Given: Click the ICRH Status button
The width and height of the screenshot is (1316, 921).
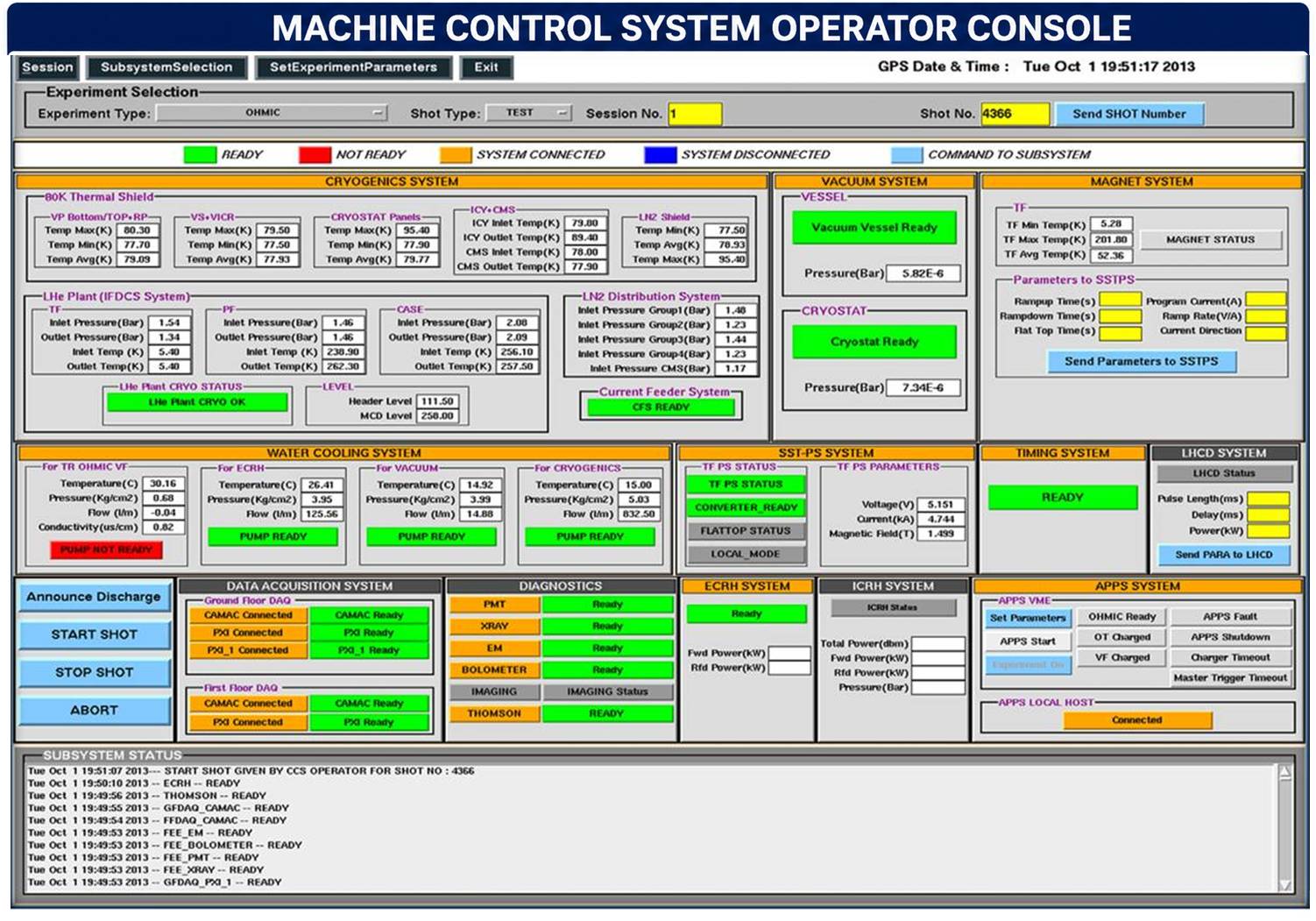Looking at the screenshot, I should coord(893,607).
